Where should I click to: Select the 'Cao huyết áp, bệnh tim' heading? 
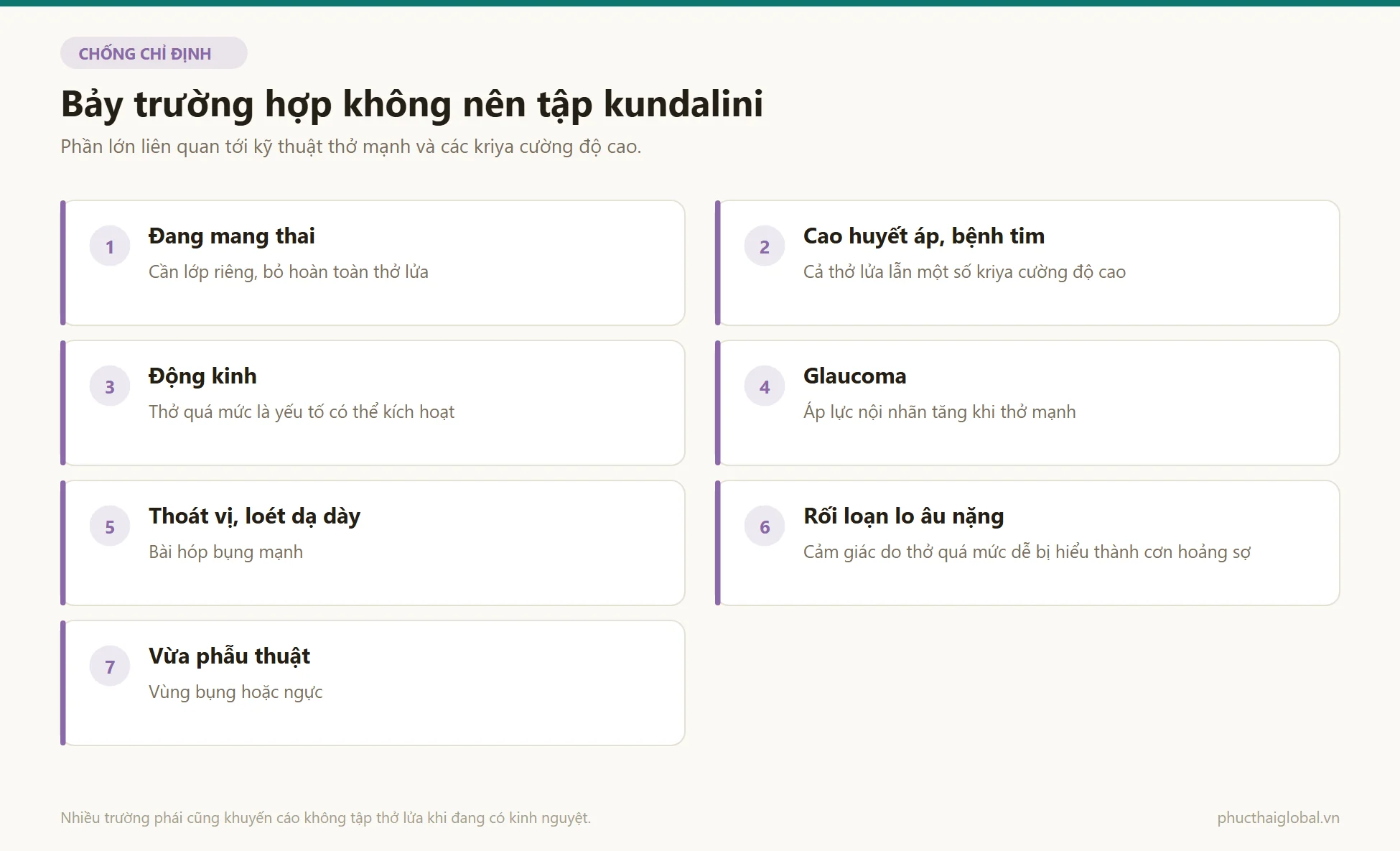pyautogui.click(x=924, y=236)
